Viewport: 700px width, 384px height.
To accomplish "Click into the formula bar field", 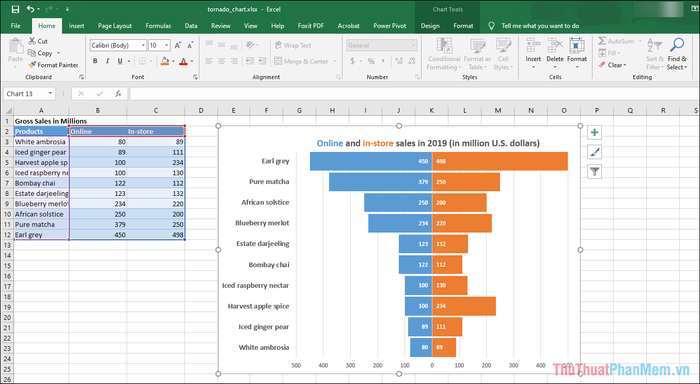I will point(413,94).
